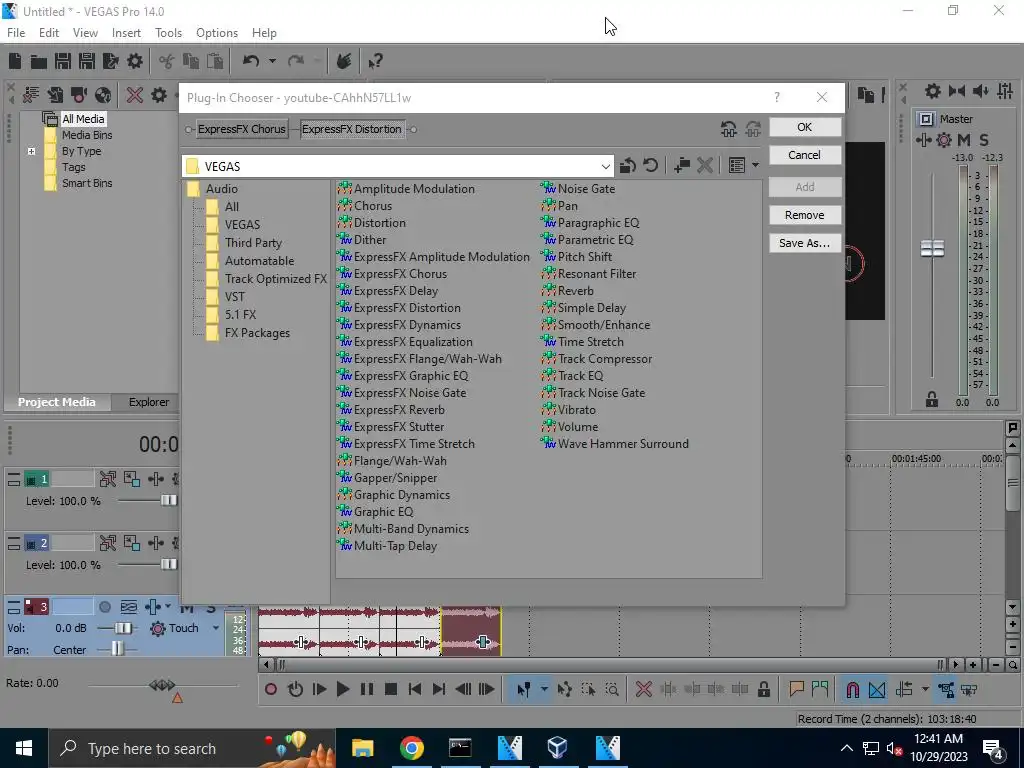Click Play From Start transport button
This screenshot has width=1024, height=768.
pos(319,689)
